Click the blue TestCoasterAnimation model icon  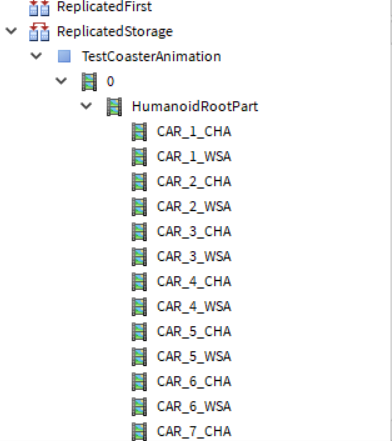tap(64, 56)
